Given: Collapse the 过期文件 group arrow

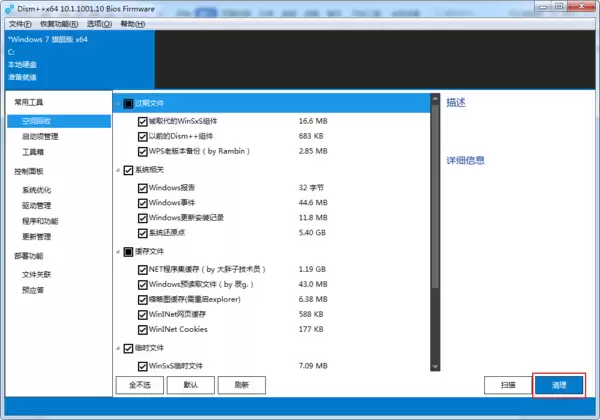Looking at the screenshot, I should (x=118, y=104).
